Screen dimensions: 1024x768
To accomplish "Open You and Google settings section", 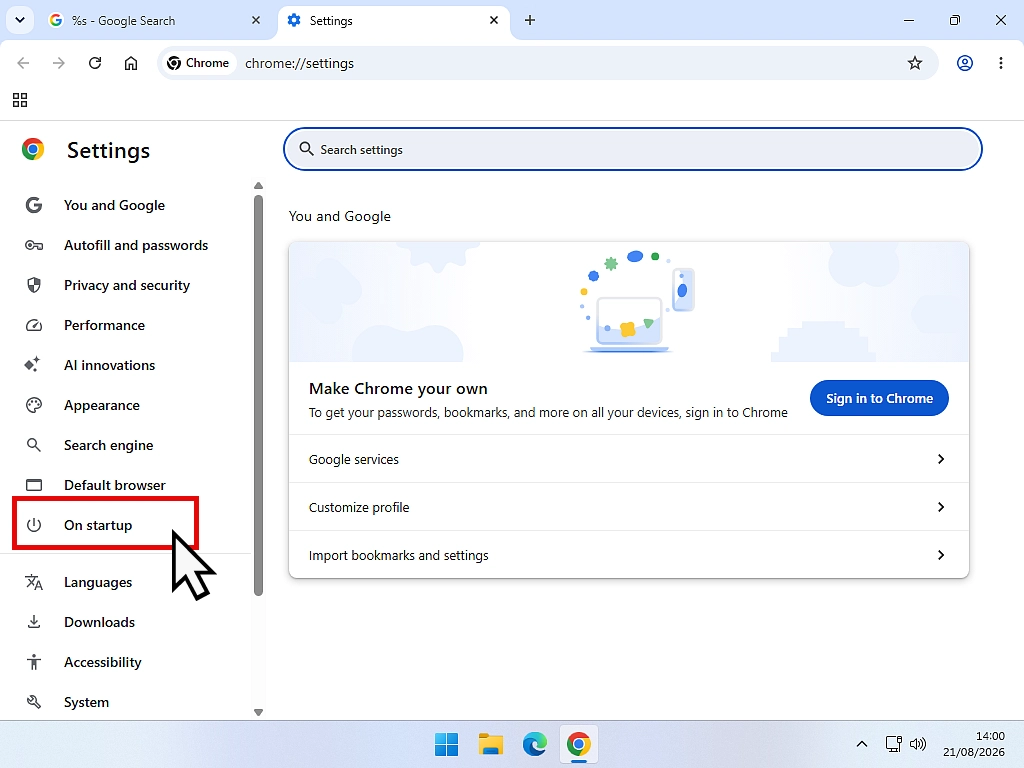I will (114, 205).
